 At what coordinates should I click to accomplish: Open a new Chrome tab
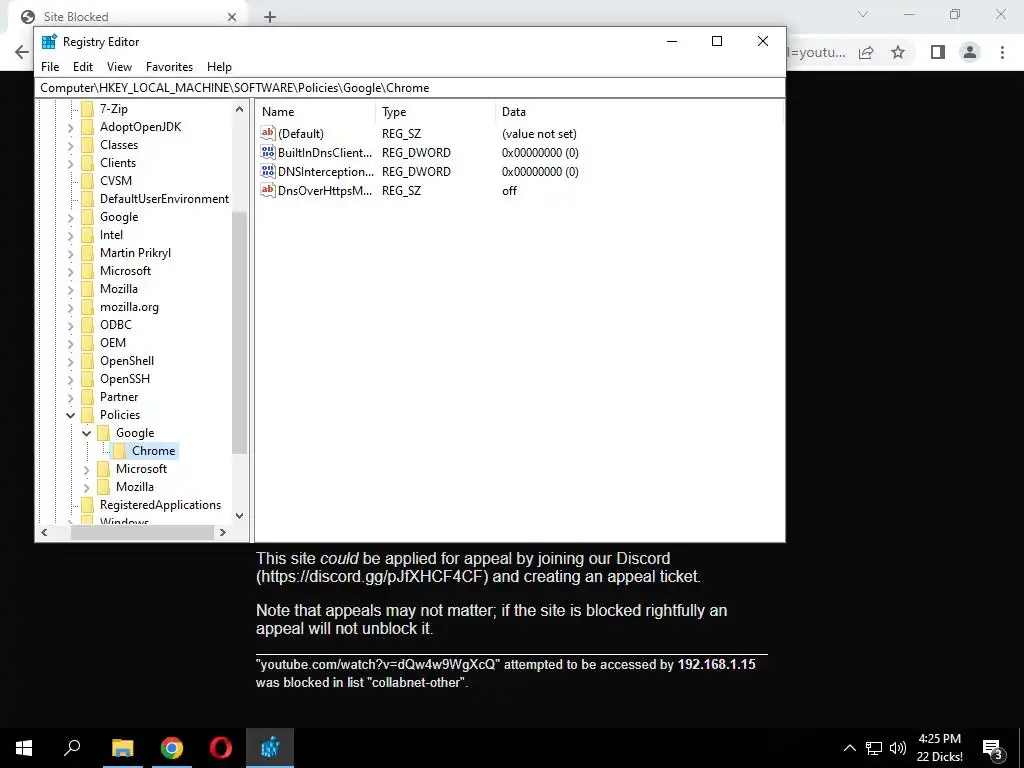point(270,17)
